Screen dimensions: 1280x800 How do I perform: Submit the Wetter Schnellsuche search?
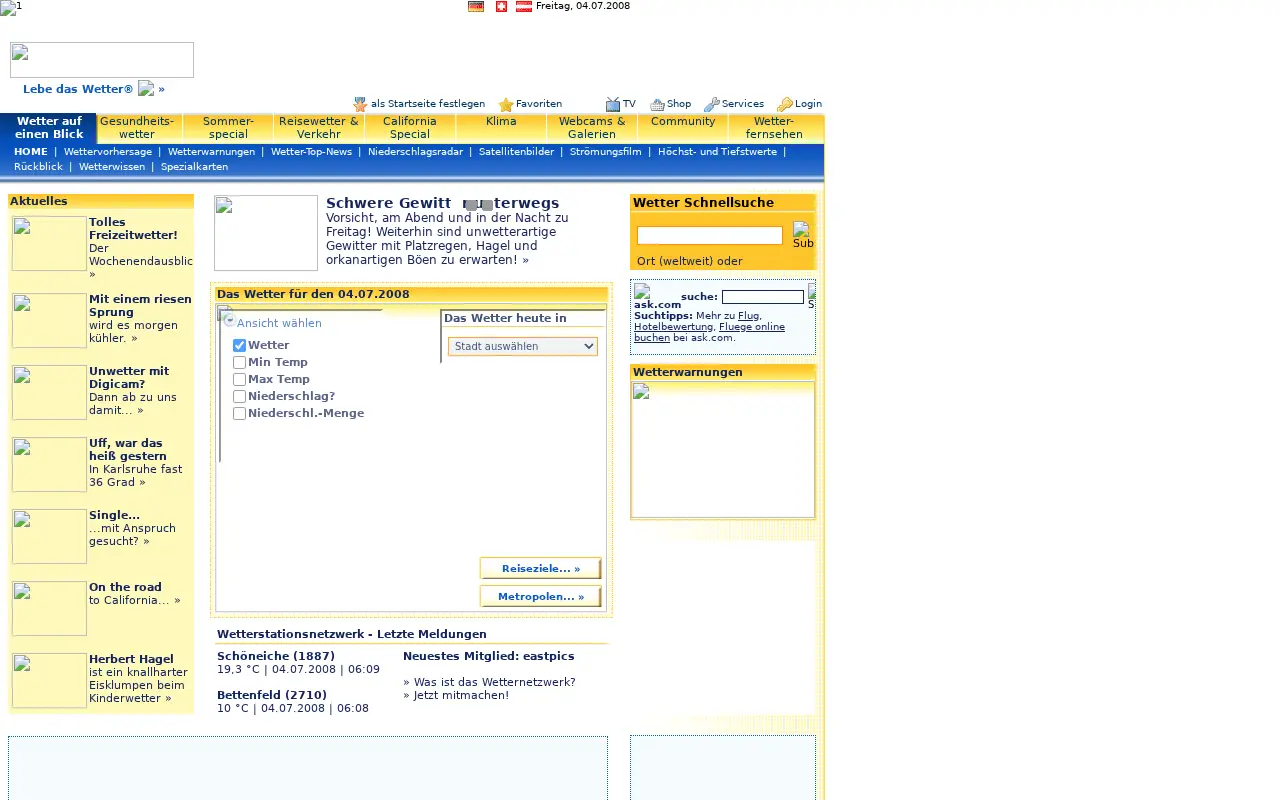803,236
